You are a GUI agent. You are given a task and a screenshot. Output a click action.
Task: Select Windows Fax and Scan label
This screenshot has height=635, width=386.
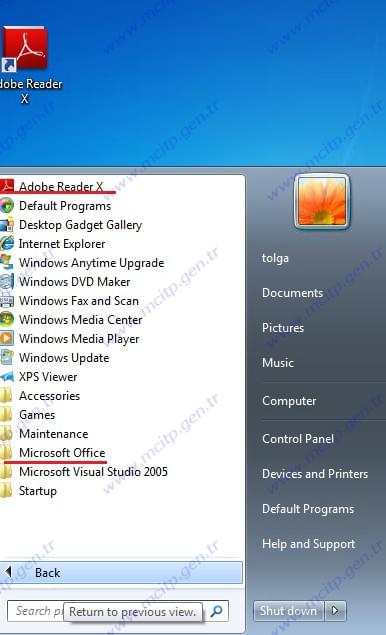coord(79,301)
